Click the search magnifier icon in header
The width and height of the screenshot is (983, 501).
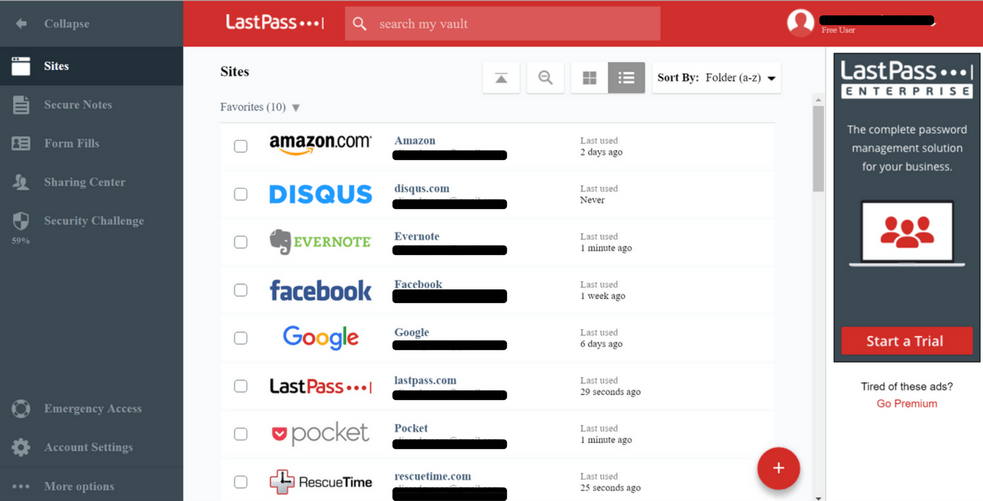coord(359,24)
